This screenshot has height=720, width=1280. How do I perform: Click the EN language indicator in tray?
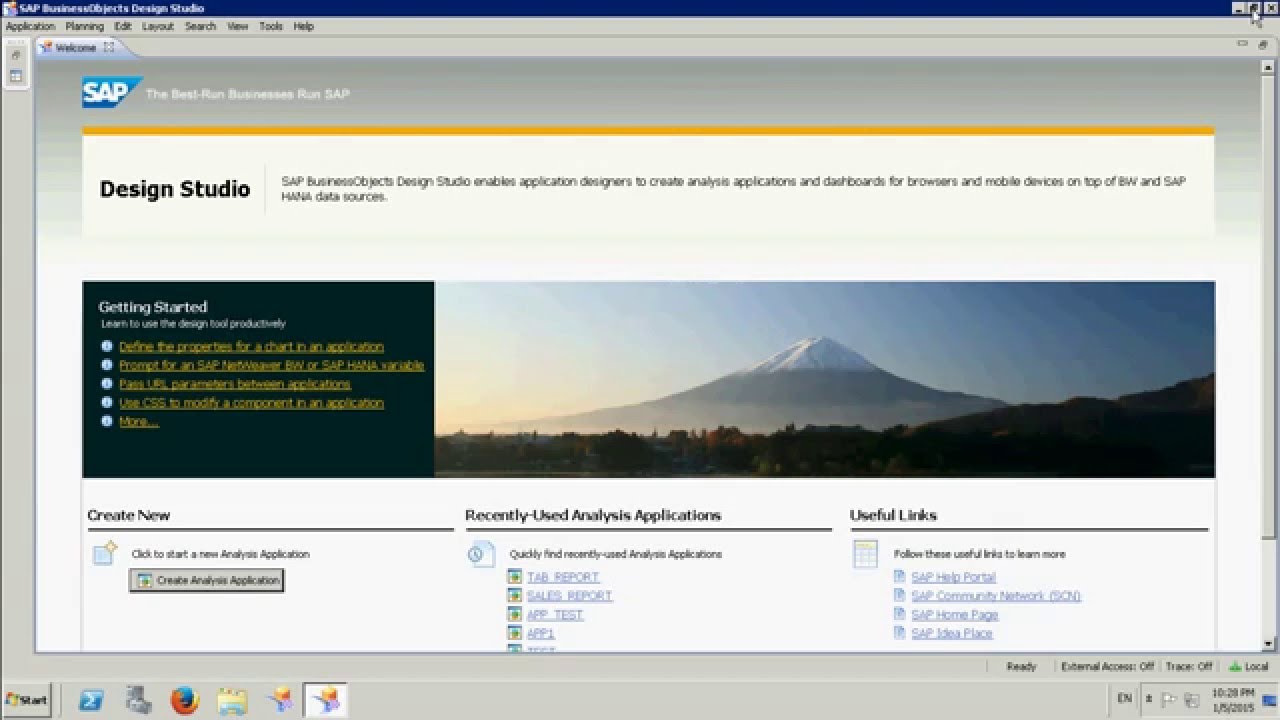click(1125, 698)
